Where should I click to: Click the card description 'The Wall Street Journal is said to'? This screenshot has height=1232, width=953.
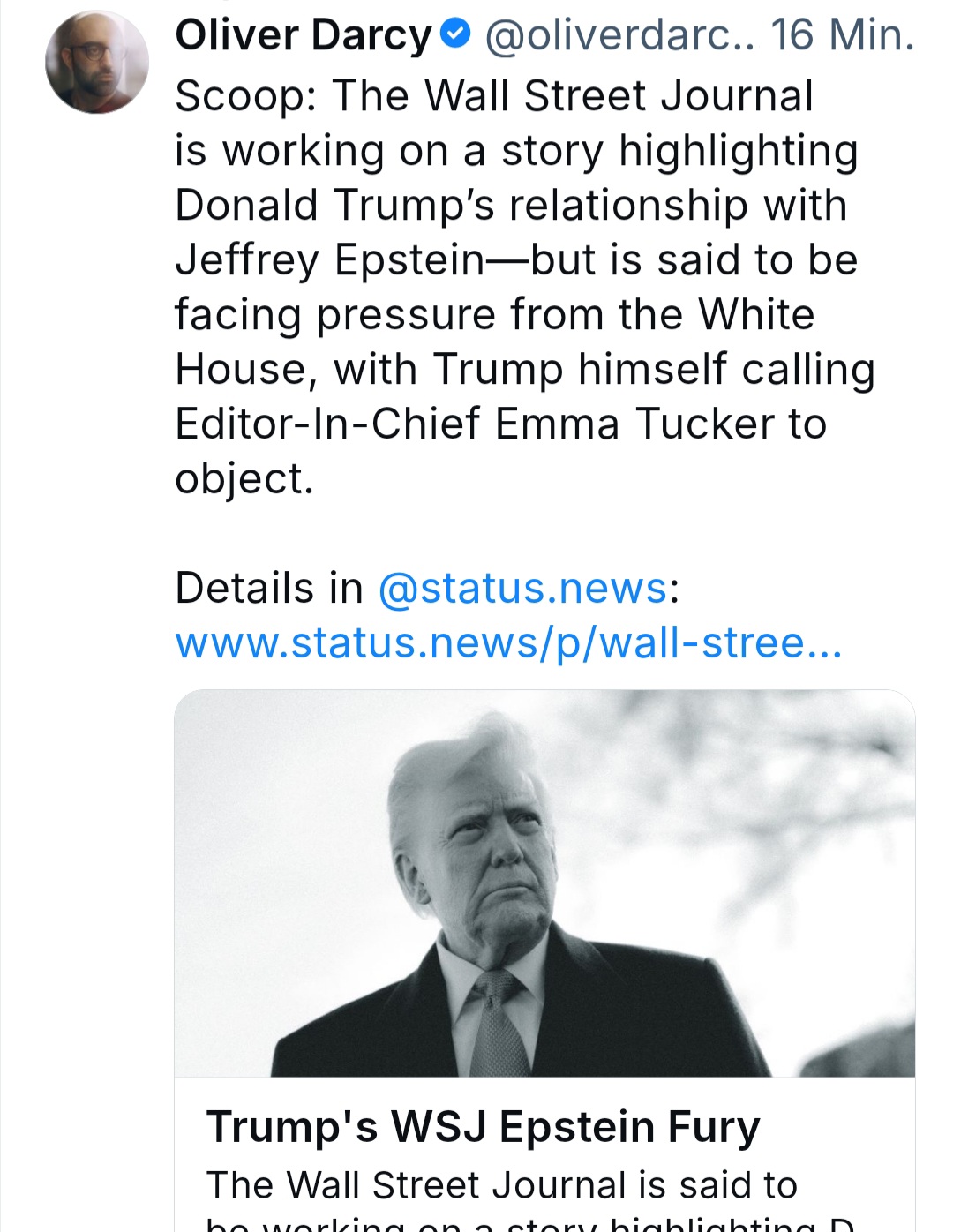pyautogui.click(x=501, y=1184)
